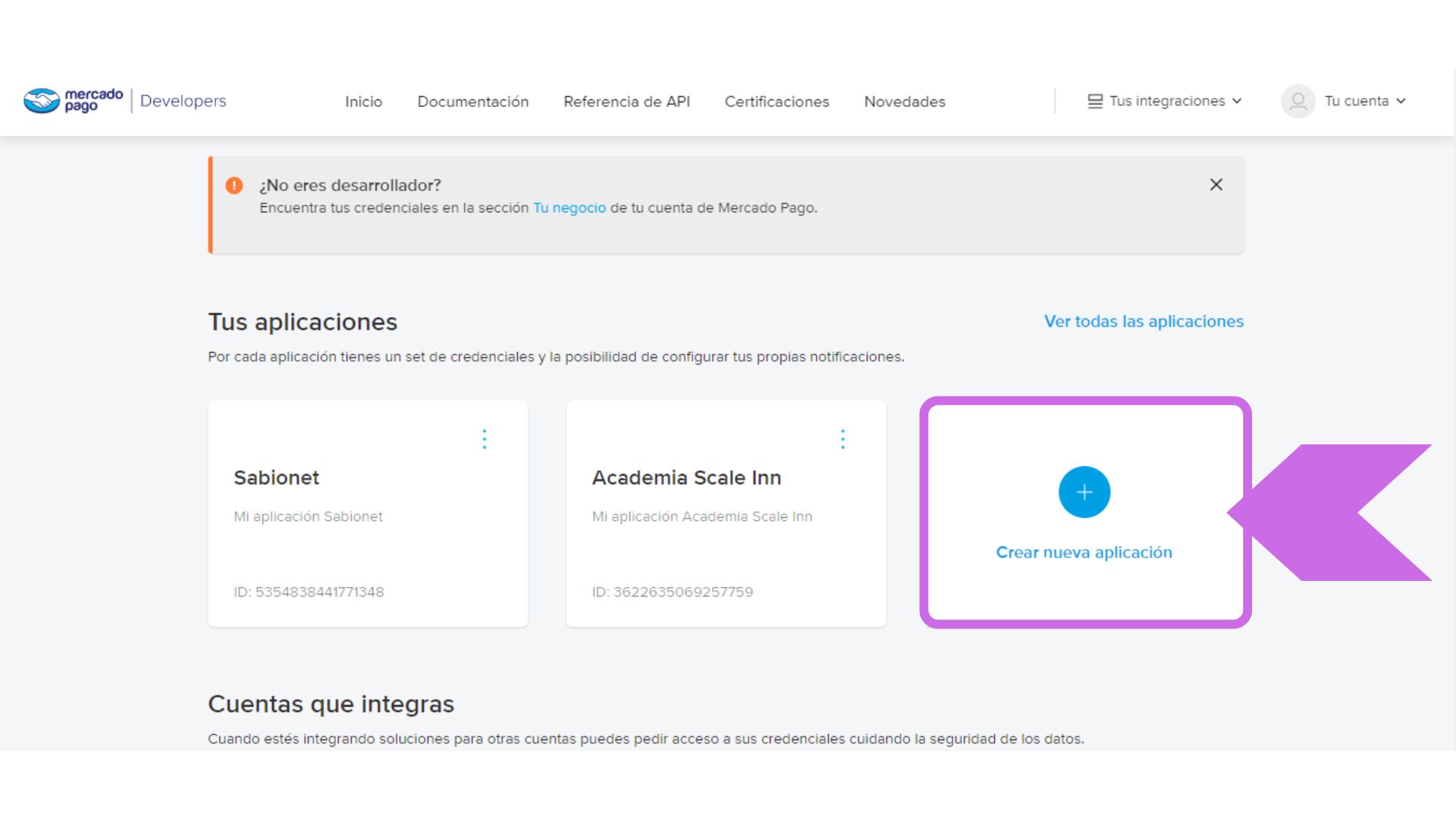This screenshot has height=819, width=1456.
Task: Follow the Tu negocio link
Action: (x=570, y=208)
